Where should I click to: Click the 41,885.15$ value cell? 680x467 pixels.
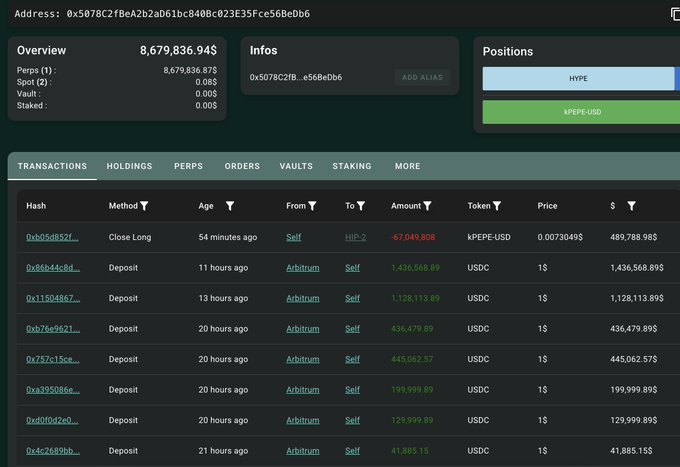631,451
